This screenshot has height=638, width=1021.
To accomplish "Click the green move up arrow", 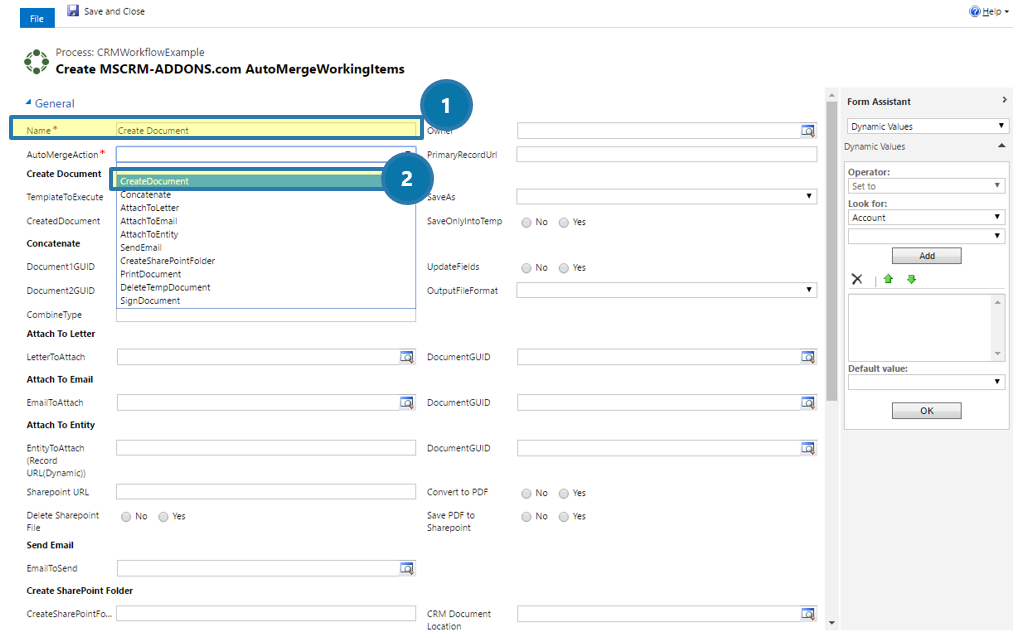I will pos(888,279).
